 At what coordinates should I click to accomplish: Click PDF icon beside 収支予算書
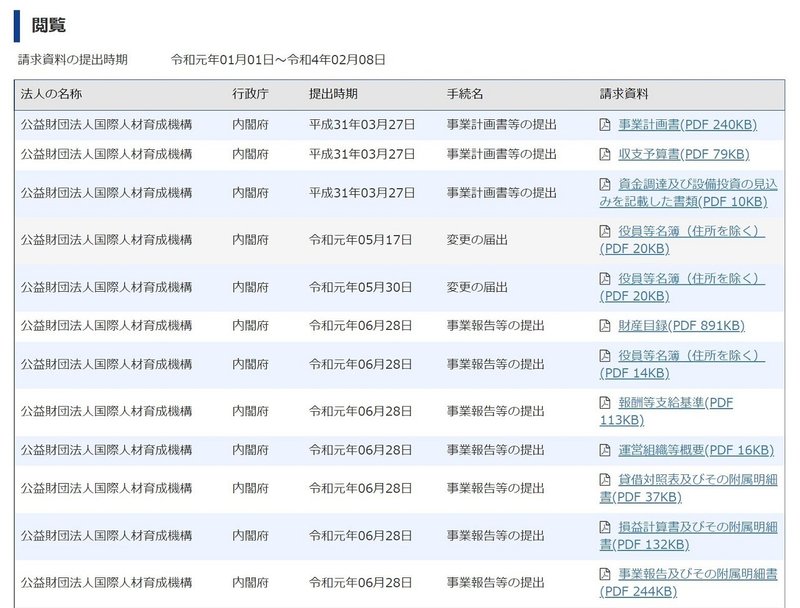(605, 154)
